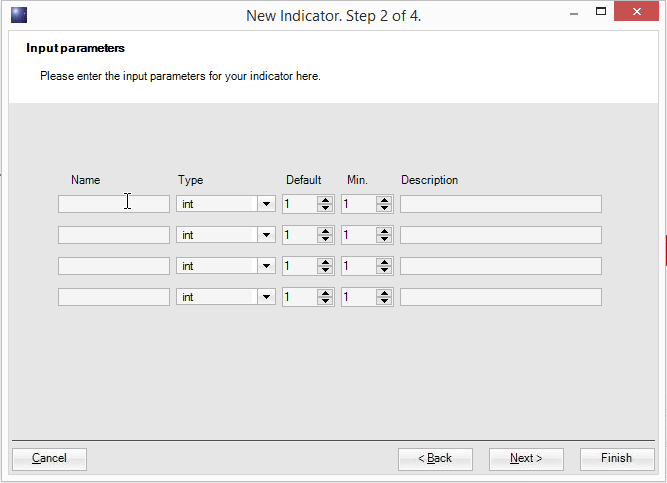Increase the first row Min. value
The image size is (667, 483).
(x=385, y=200)
